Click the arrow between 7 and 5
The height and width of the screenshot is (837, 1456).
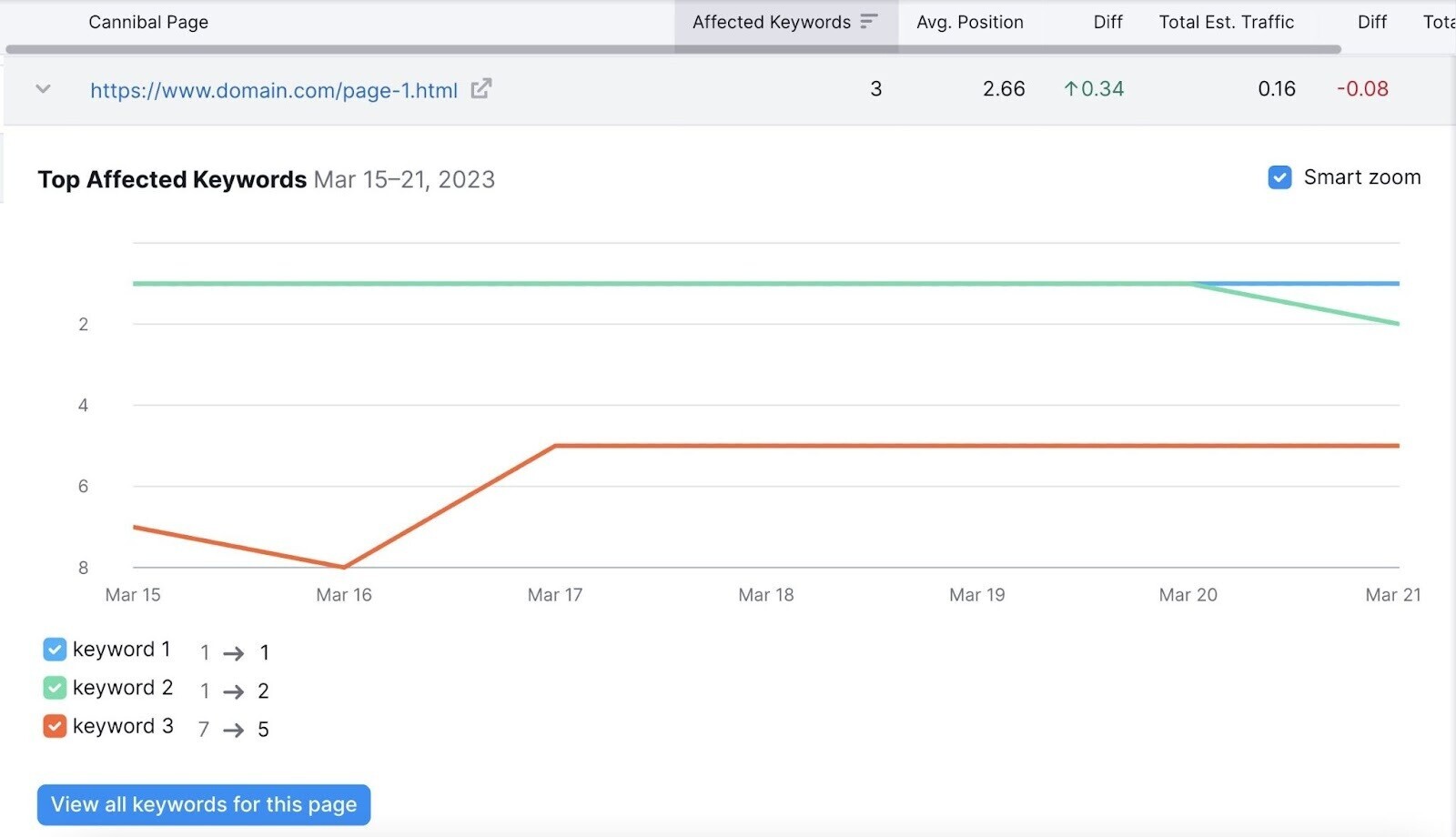(235, 729)
